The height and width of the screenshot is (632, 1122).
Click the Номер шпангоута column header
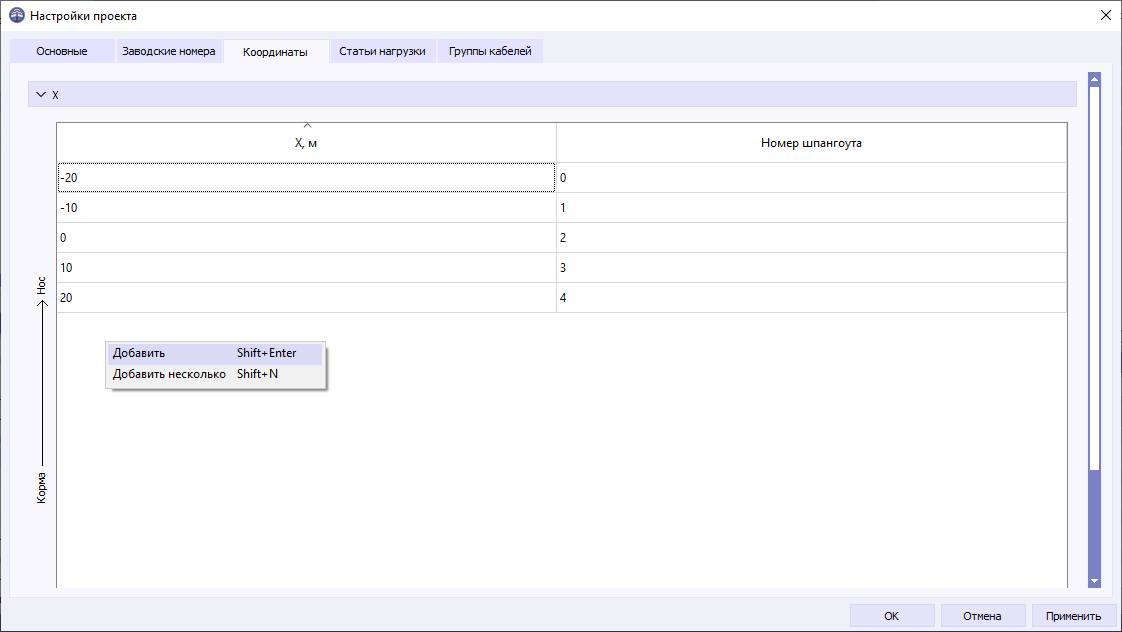812,142
